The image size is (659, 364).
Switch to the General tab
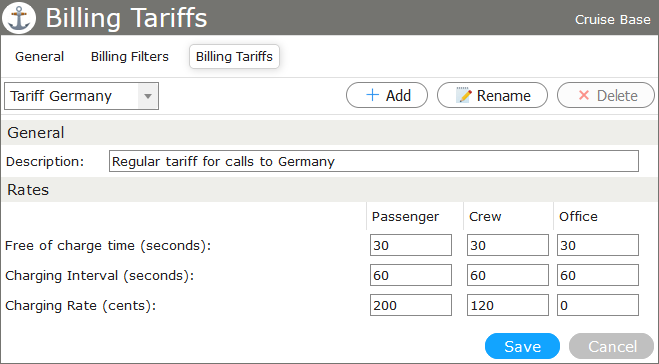[x=40, y=56]
